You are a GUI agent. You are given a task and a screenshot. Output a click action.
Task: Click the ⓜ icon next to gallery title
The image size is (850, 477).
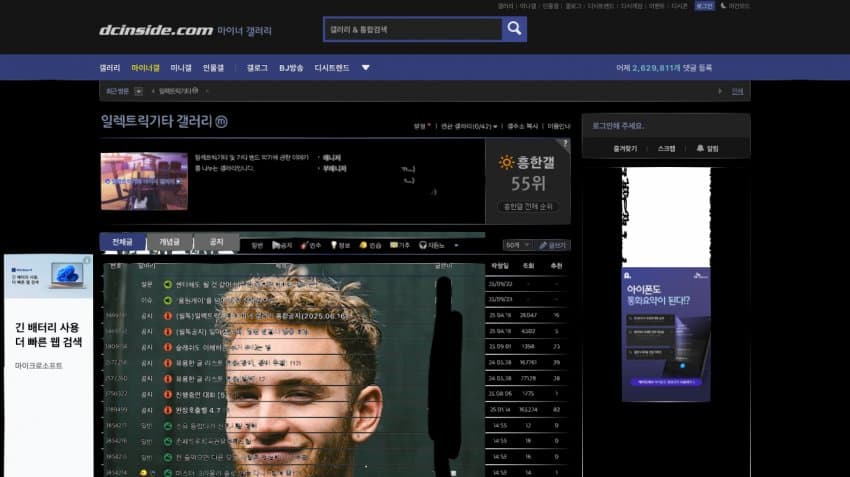(x=222, y=122)
